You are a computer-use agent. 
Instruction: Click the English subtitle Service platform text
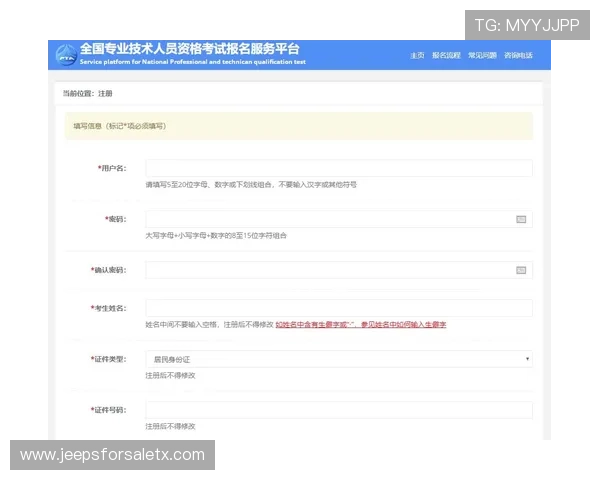(192, 62)
